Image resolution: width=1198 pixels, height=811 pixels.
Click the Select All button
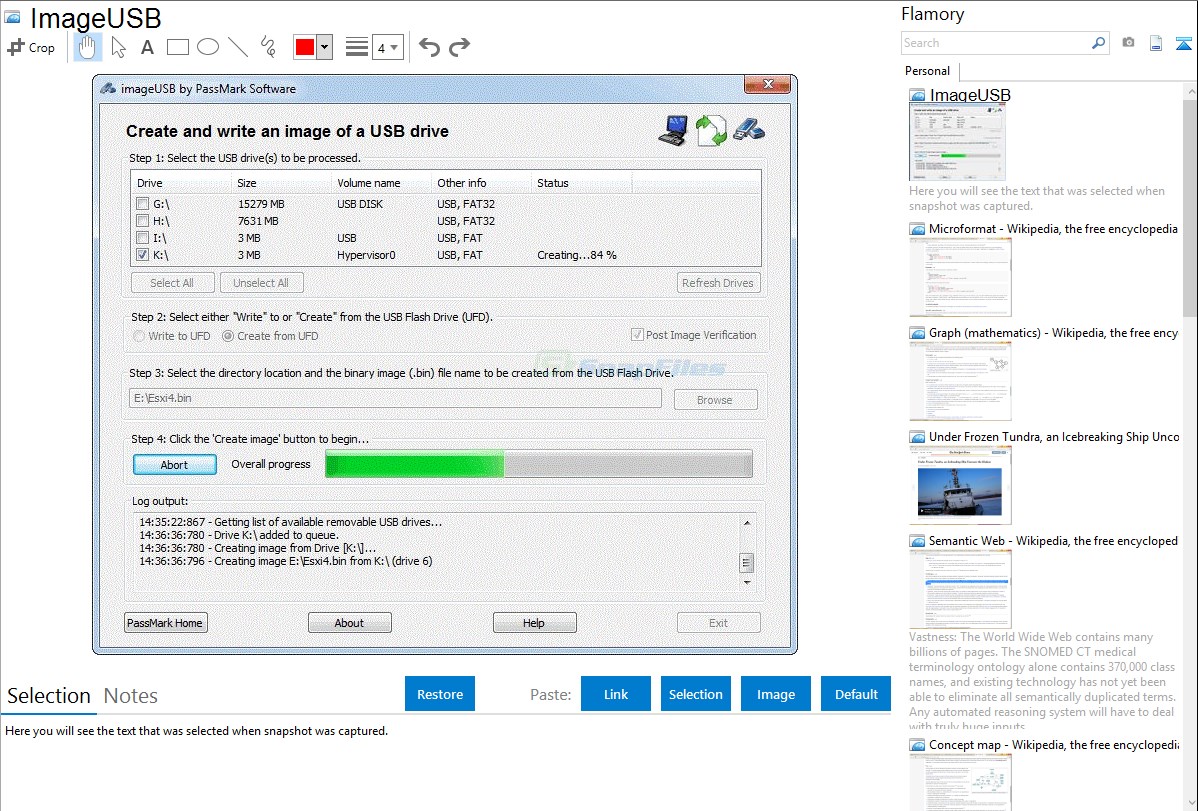click(172, 283)
